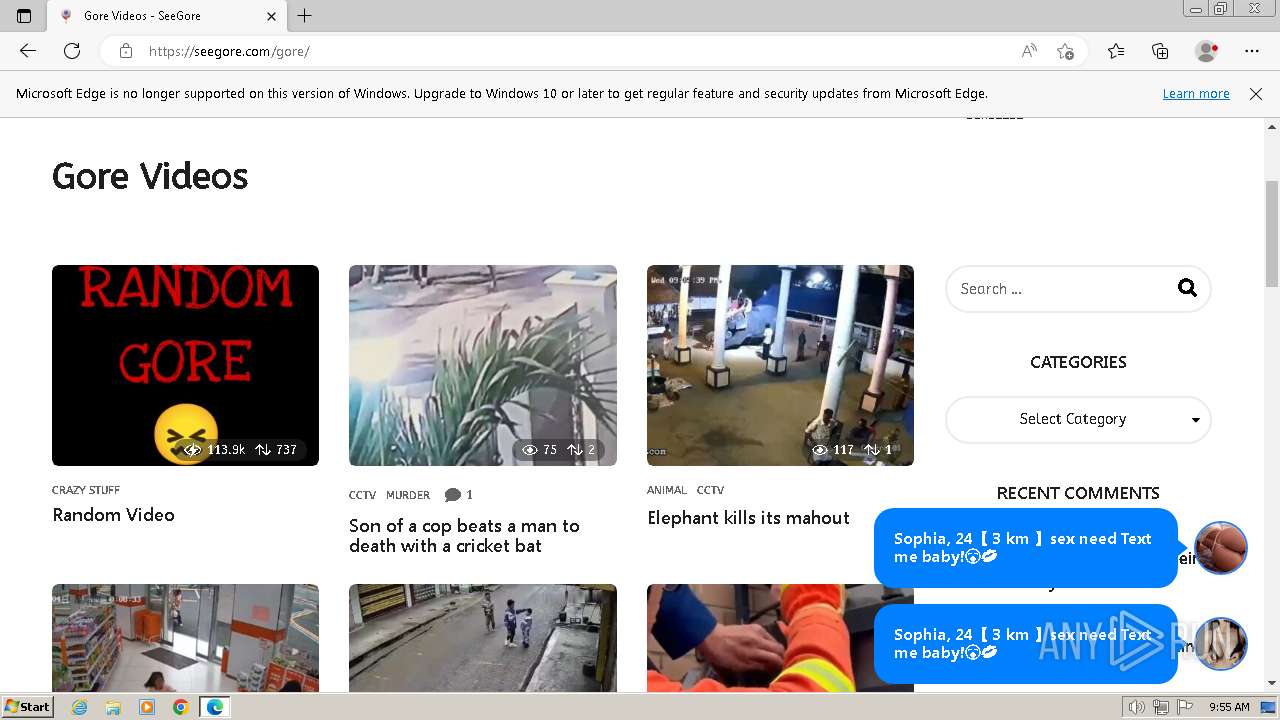
Task: Click the ANIMAL category tag
Action: [x=667, y=490]
